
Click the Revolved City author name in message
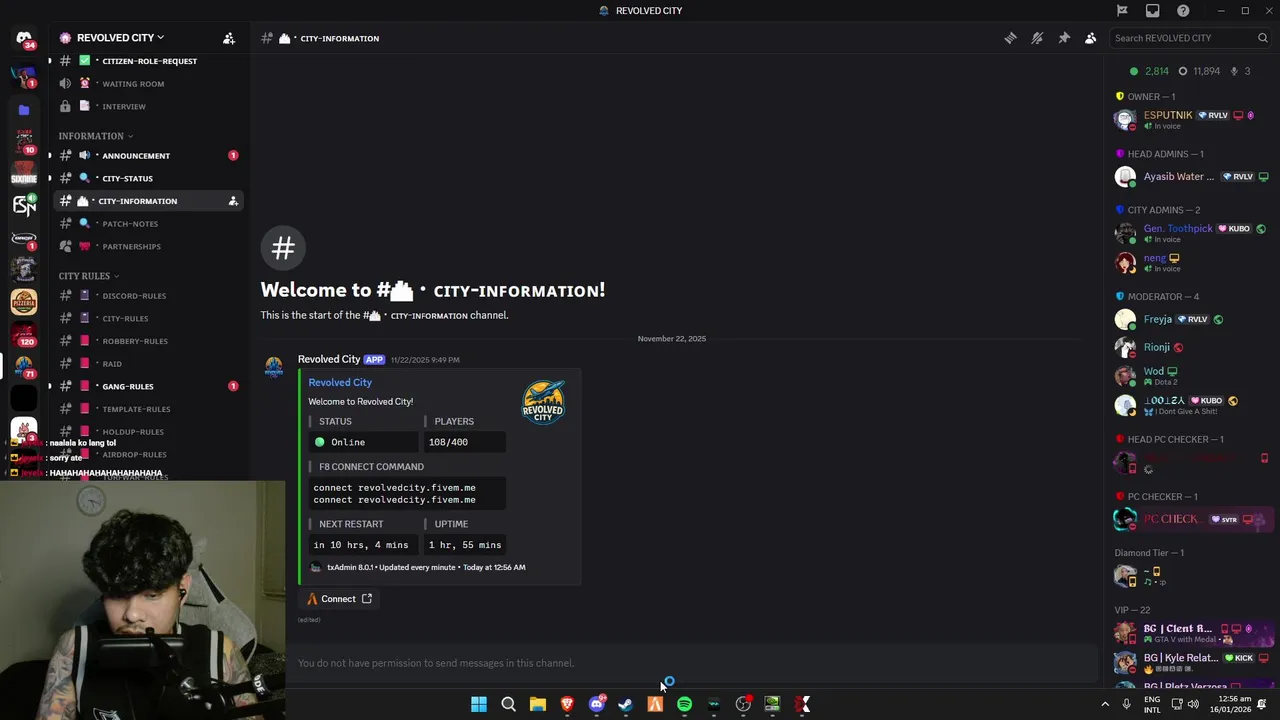pos(329,359)
